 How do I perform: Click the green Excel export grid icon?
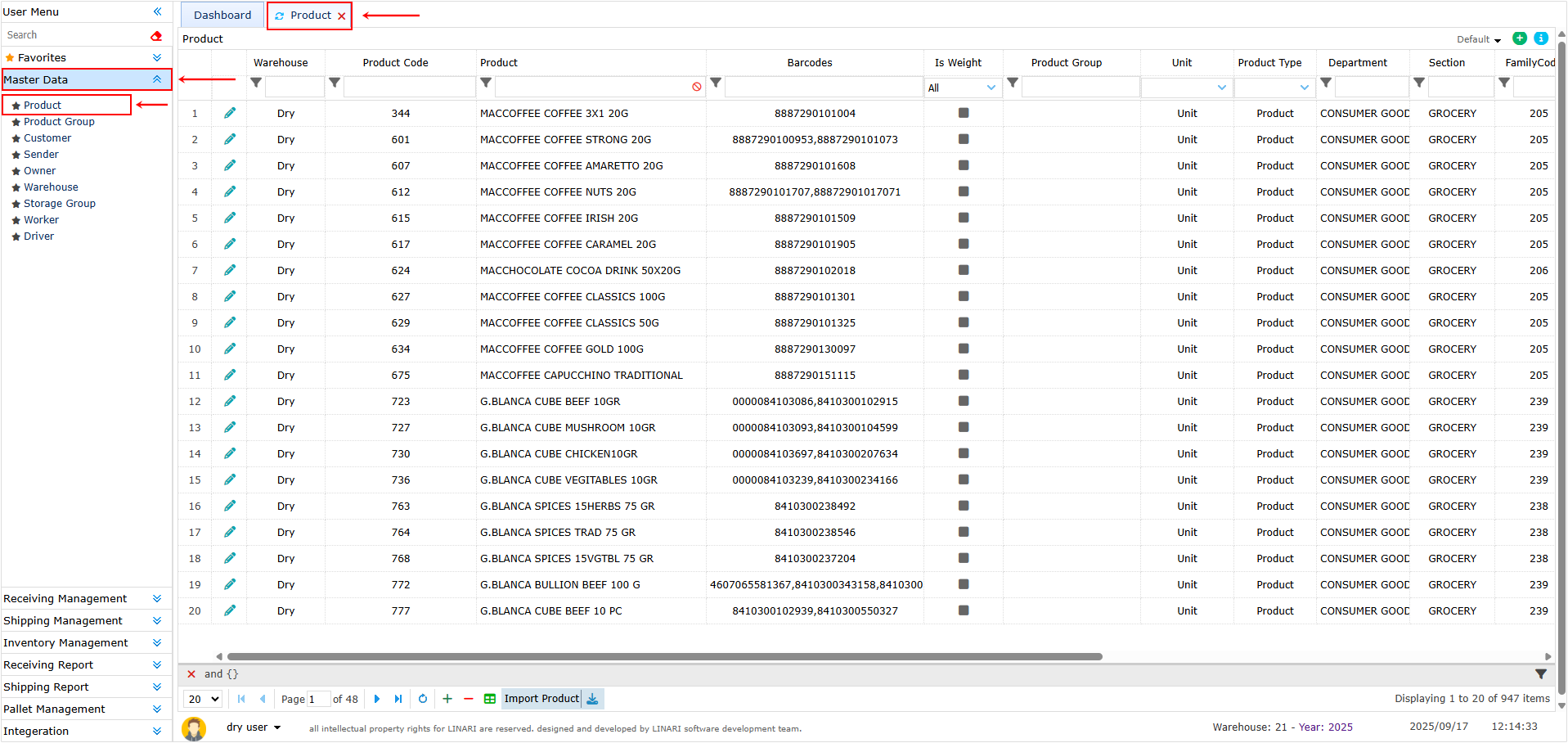tap(490, 699)
